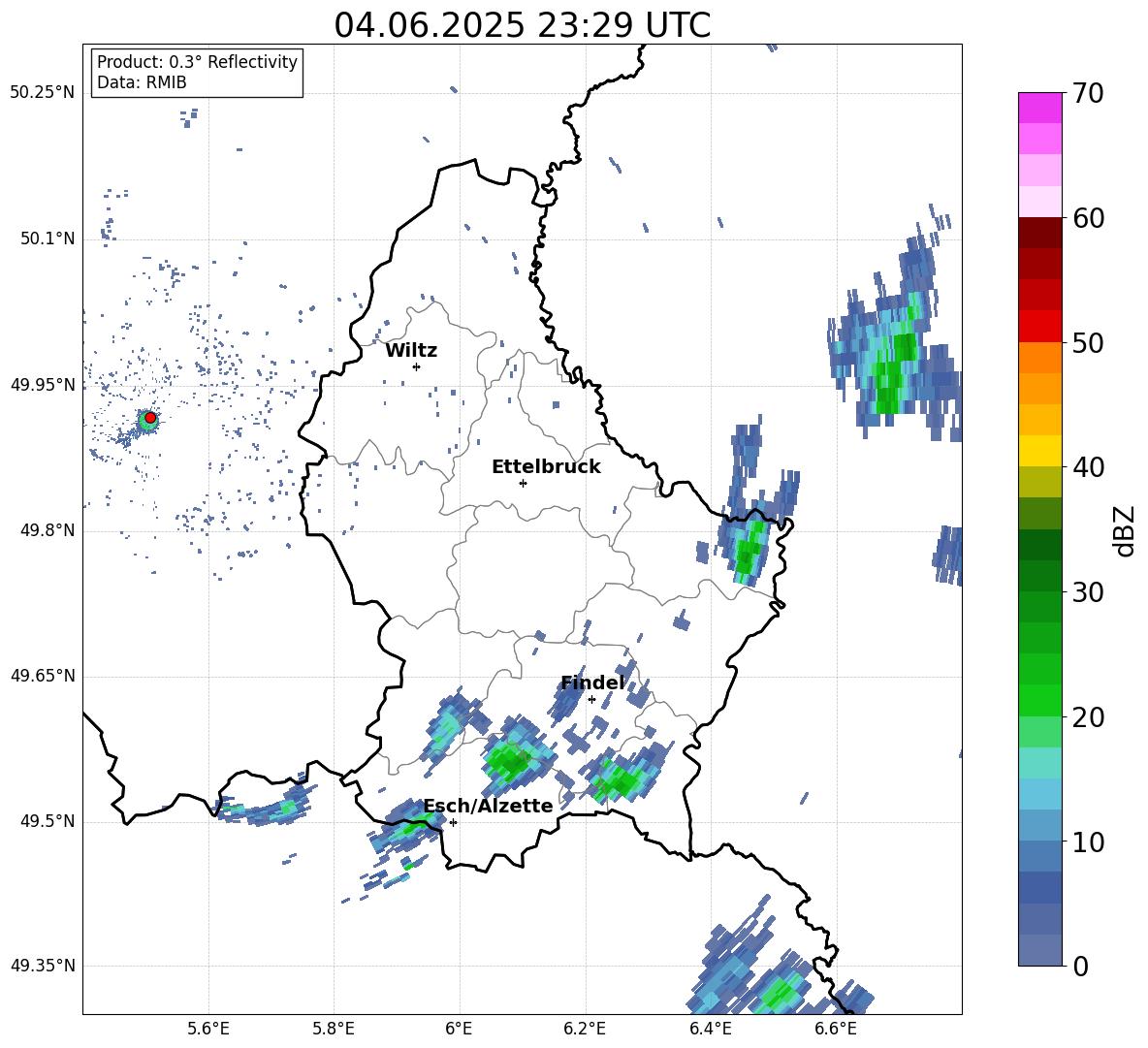Click the yellow 40 dBZ colorbar segment

coord(1039,451)
